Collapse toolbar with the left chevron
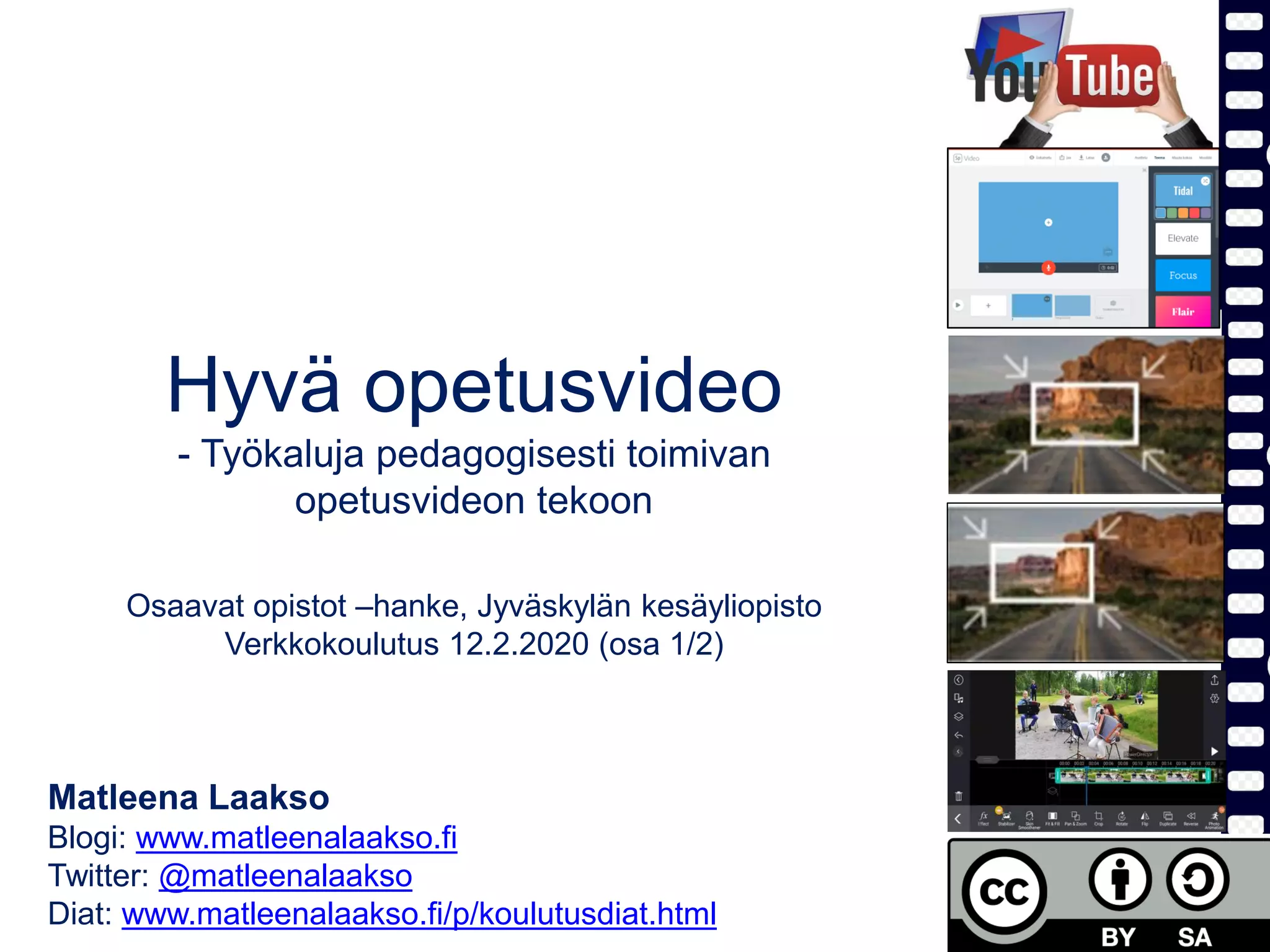 coord(958,819)
